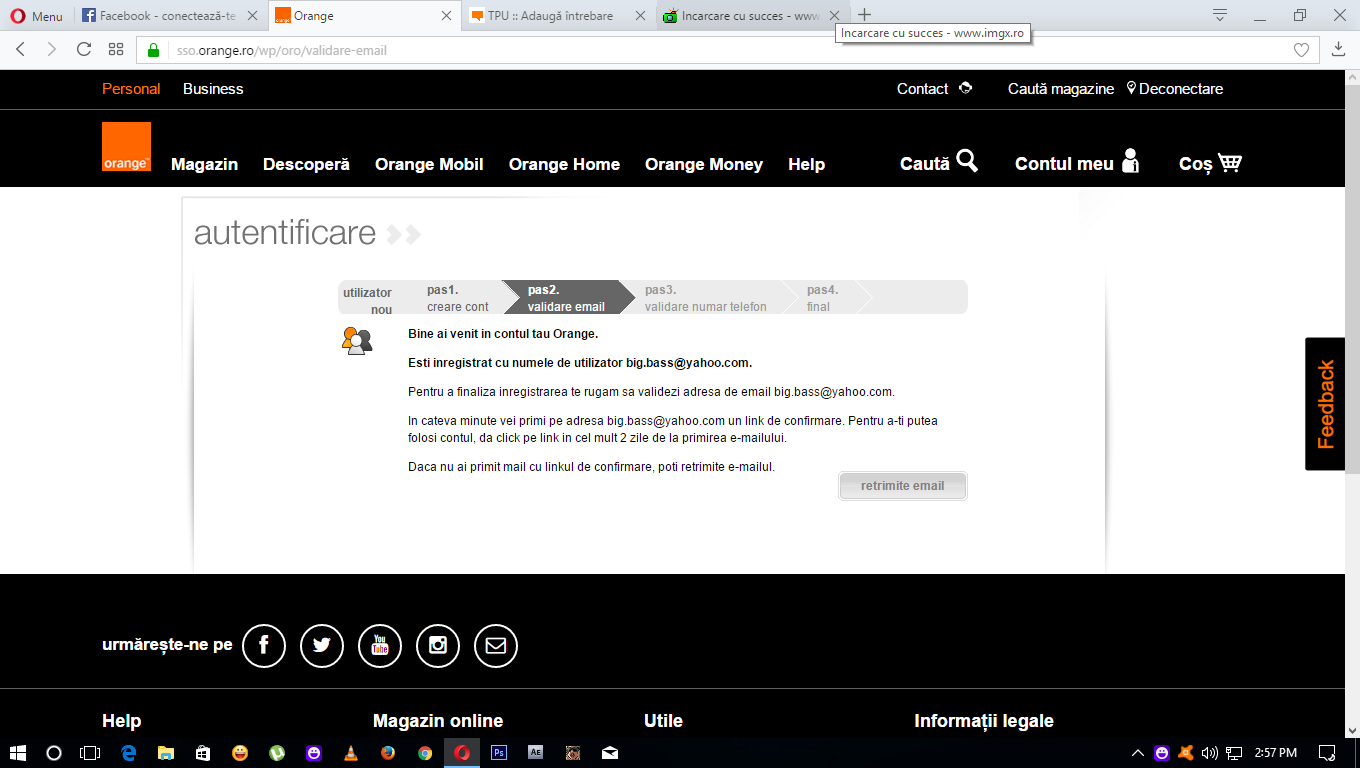Open the YouTube social icon in footer

click(x=379, y=645)
